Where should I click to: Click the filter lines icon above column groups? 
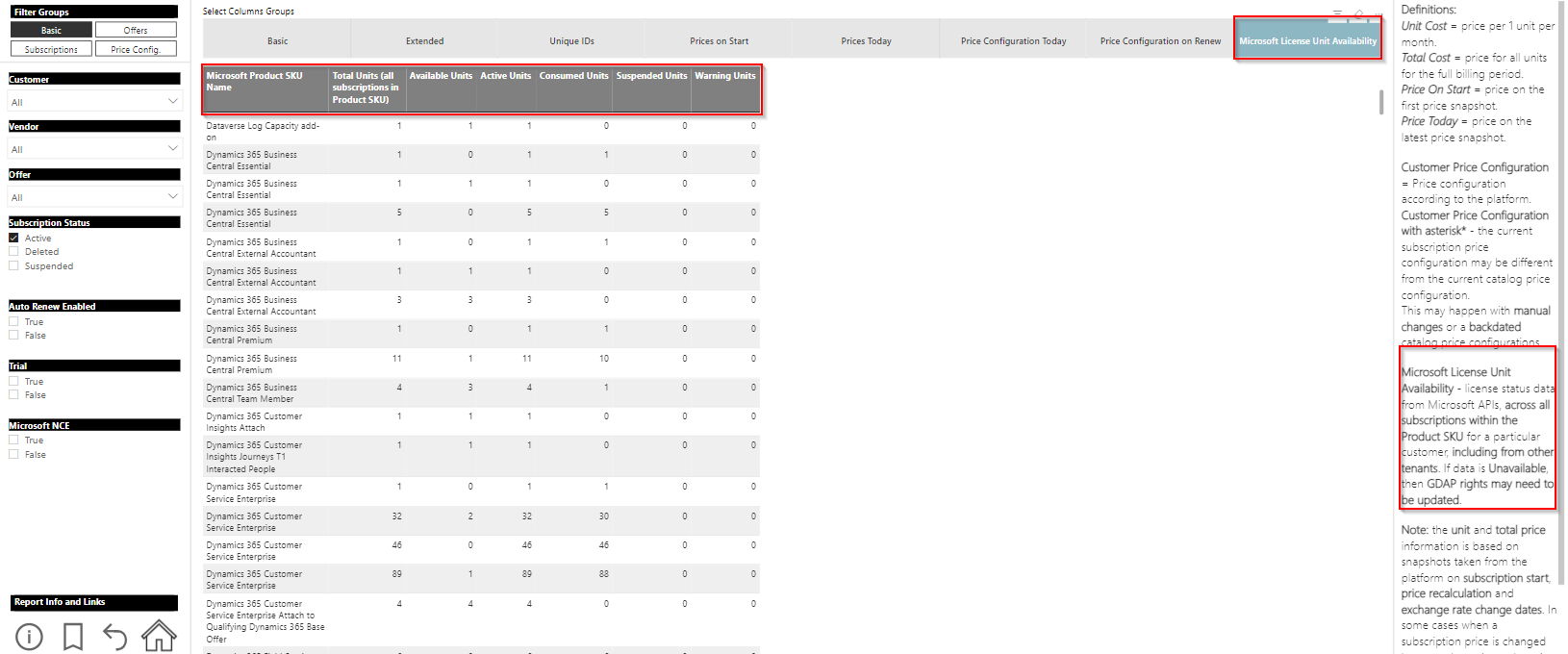(1337, 13)
